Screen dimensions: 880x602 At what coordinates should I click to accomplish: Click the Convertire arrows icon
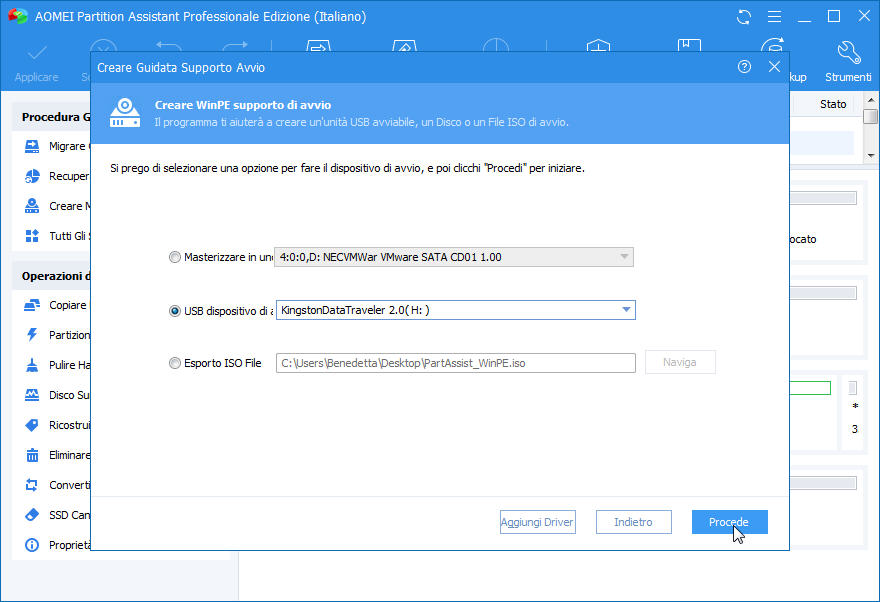tap(32, 485)
